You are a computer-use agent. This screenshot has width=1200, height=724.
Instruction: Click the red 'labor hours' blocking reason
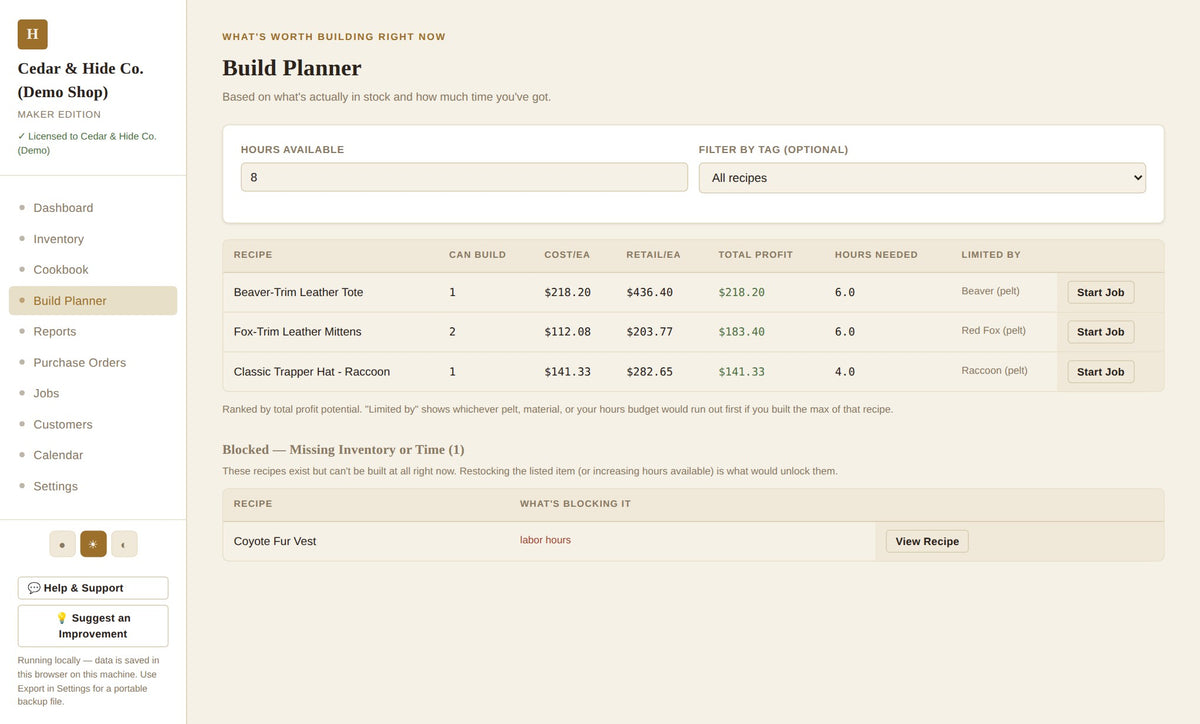pyautogui.click(x=545, y=540)
